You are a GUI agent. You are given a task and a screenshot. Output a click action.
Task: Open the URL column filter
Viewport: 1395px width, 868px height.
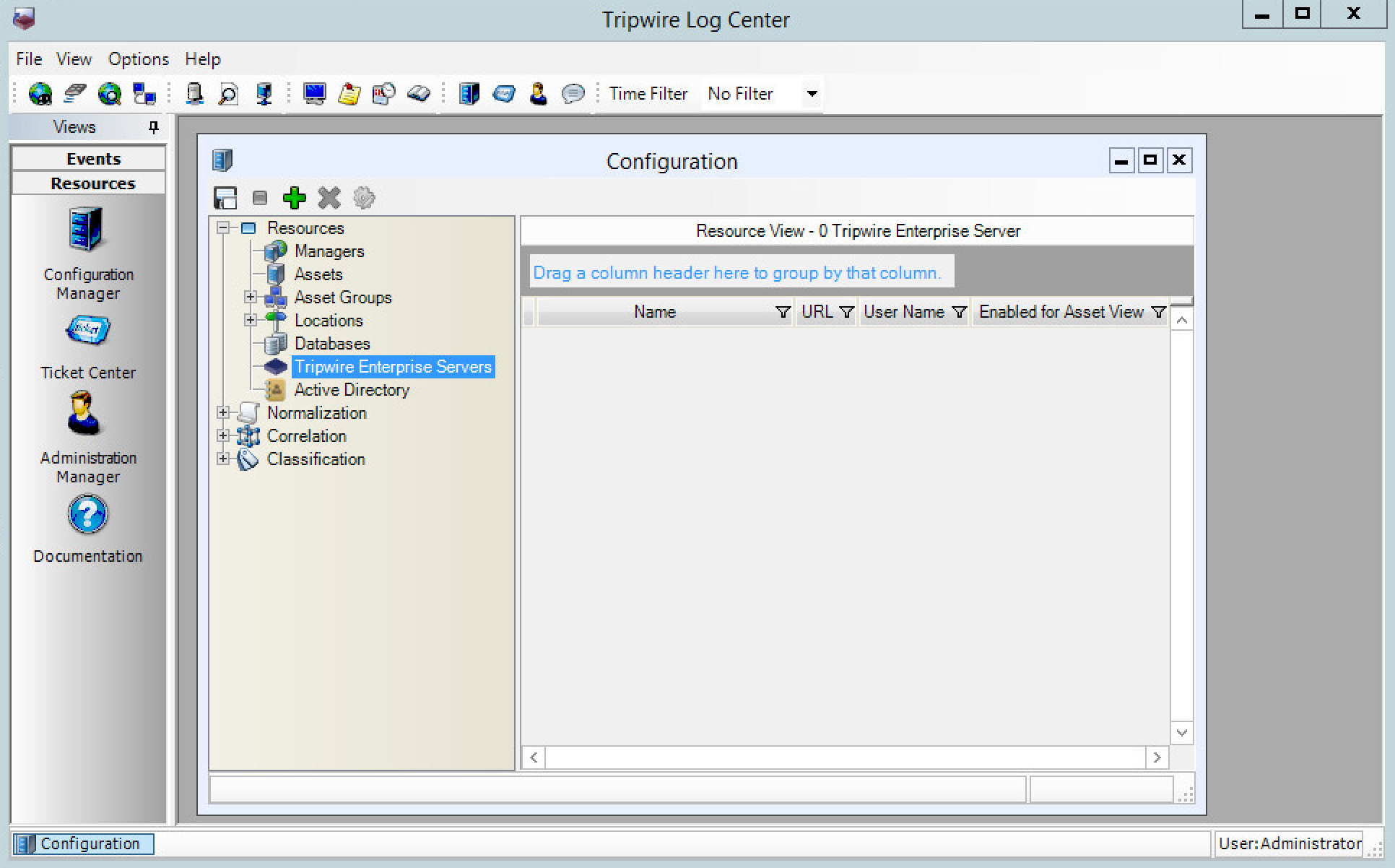pyautogui.click(x=846, y=312)
